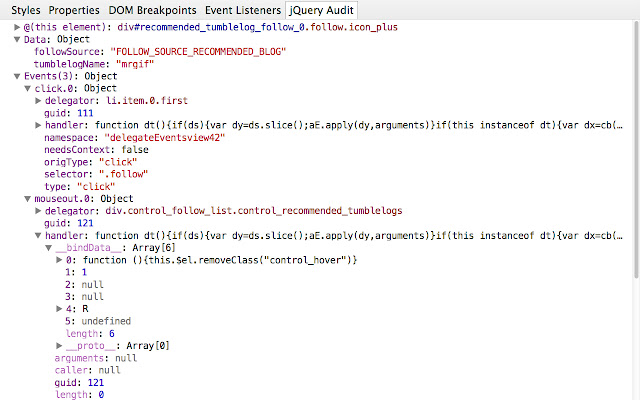Click the selector value ".follow"
Viewport: 640px width, 400px height.
click(123, 174)
